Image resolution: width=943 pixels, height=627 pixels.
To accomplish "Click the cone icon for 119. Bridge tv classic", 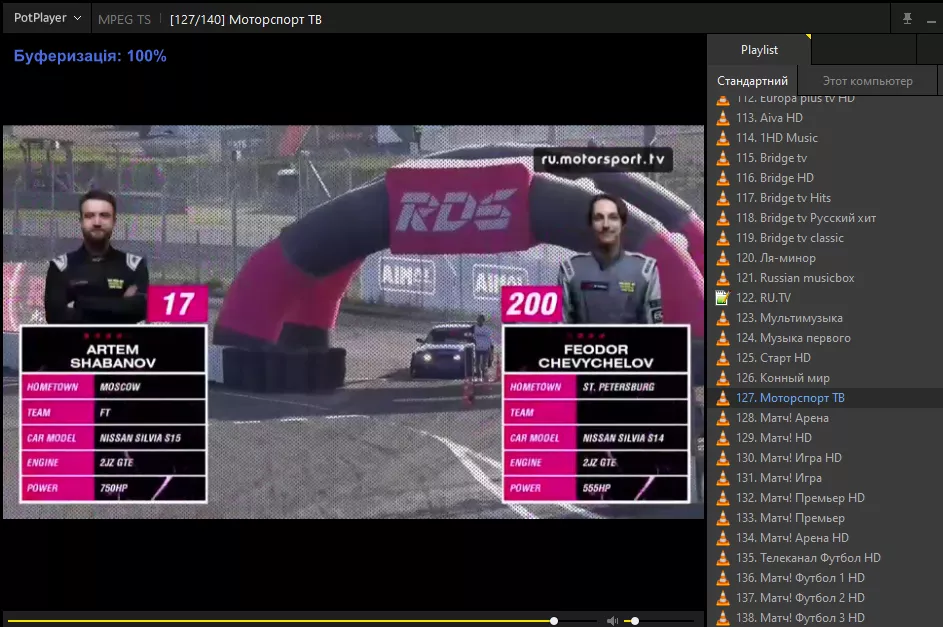I will (723, 238).
